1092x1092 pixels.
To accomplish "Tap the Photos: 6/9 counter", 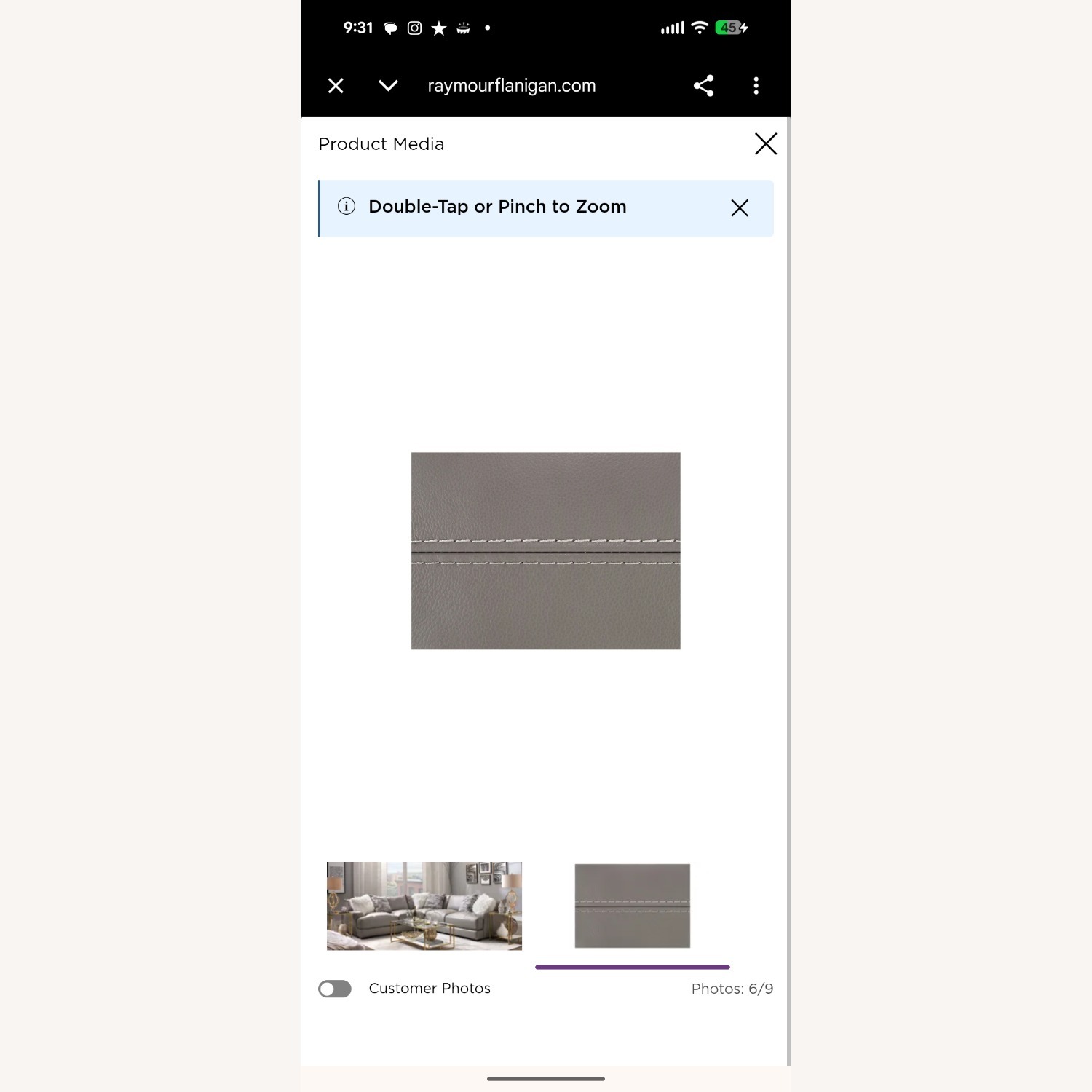I will coord(732,989).
